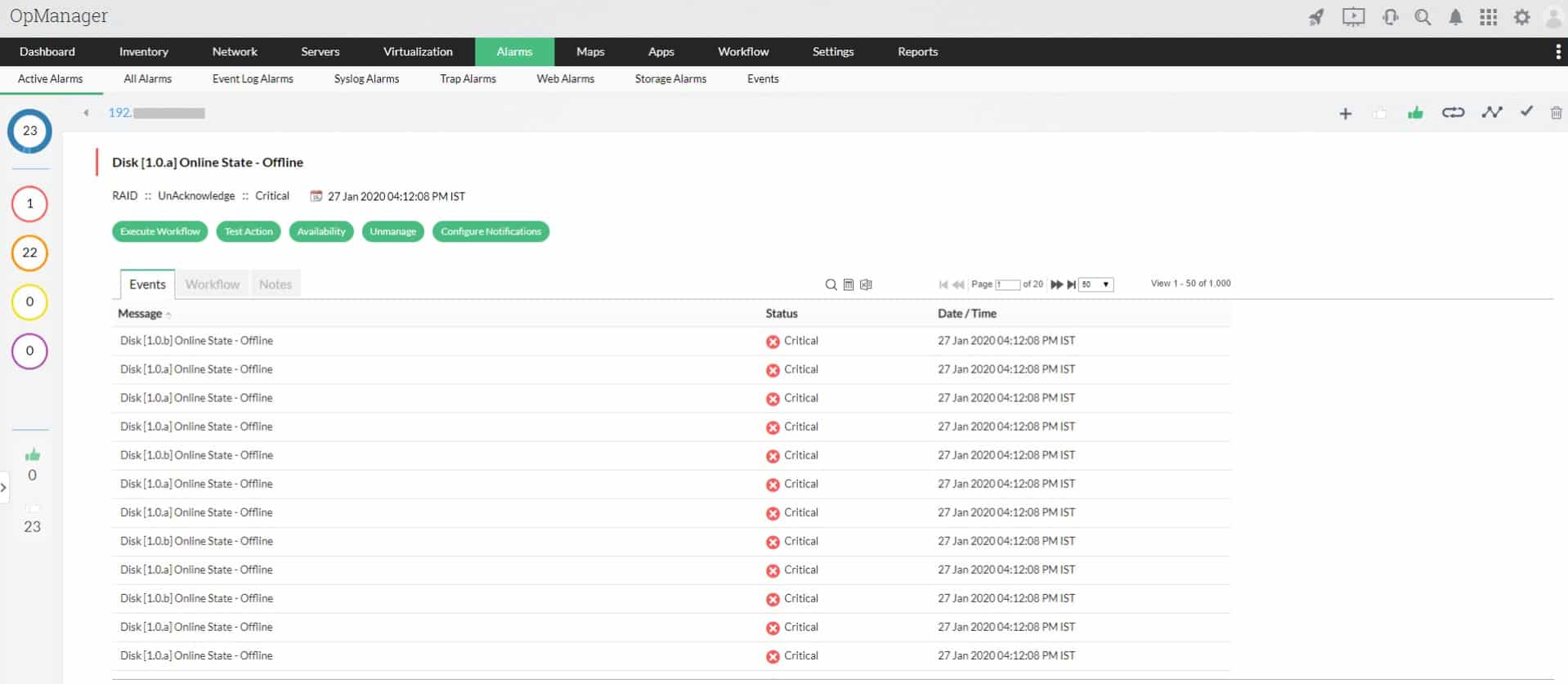Open the line graph icon in alarm toolbar
Viewport: 1568px width, 684px height.
(1492, 113)
